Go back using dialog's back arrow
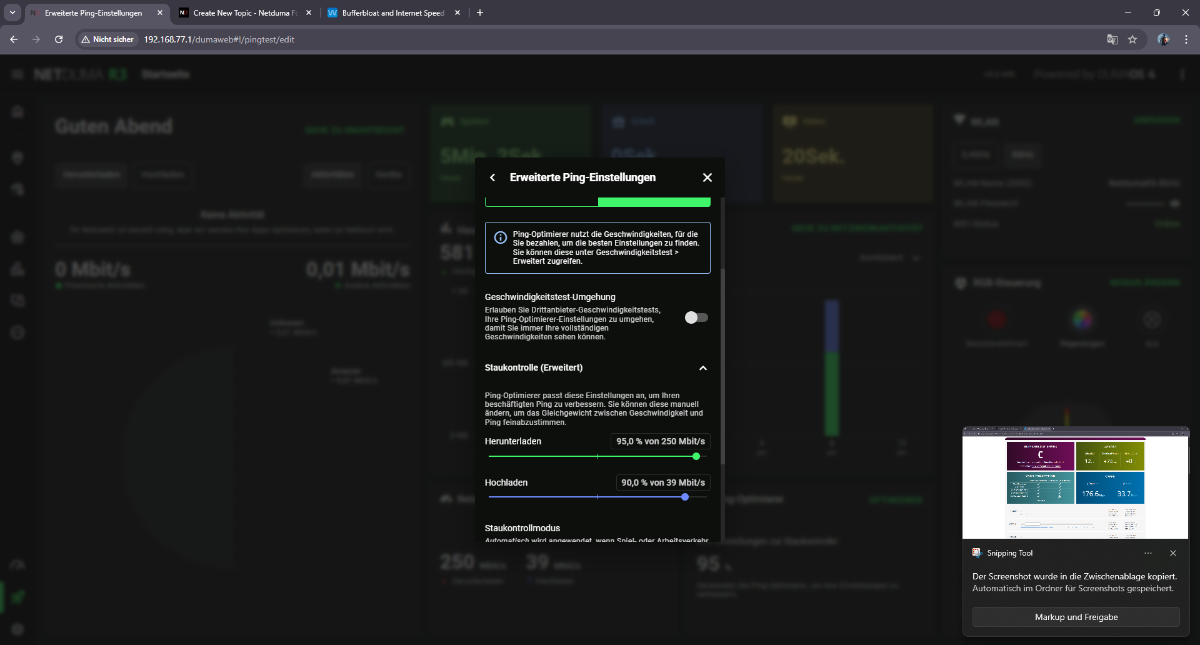This screenshot has width=1200, height=645. coord(492,178)
